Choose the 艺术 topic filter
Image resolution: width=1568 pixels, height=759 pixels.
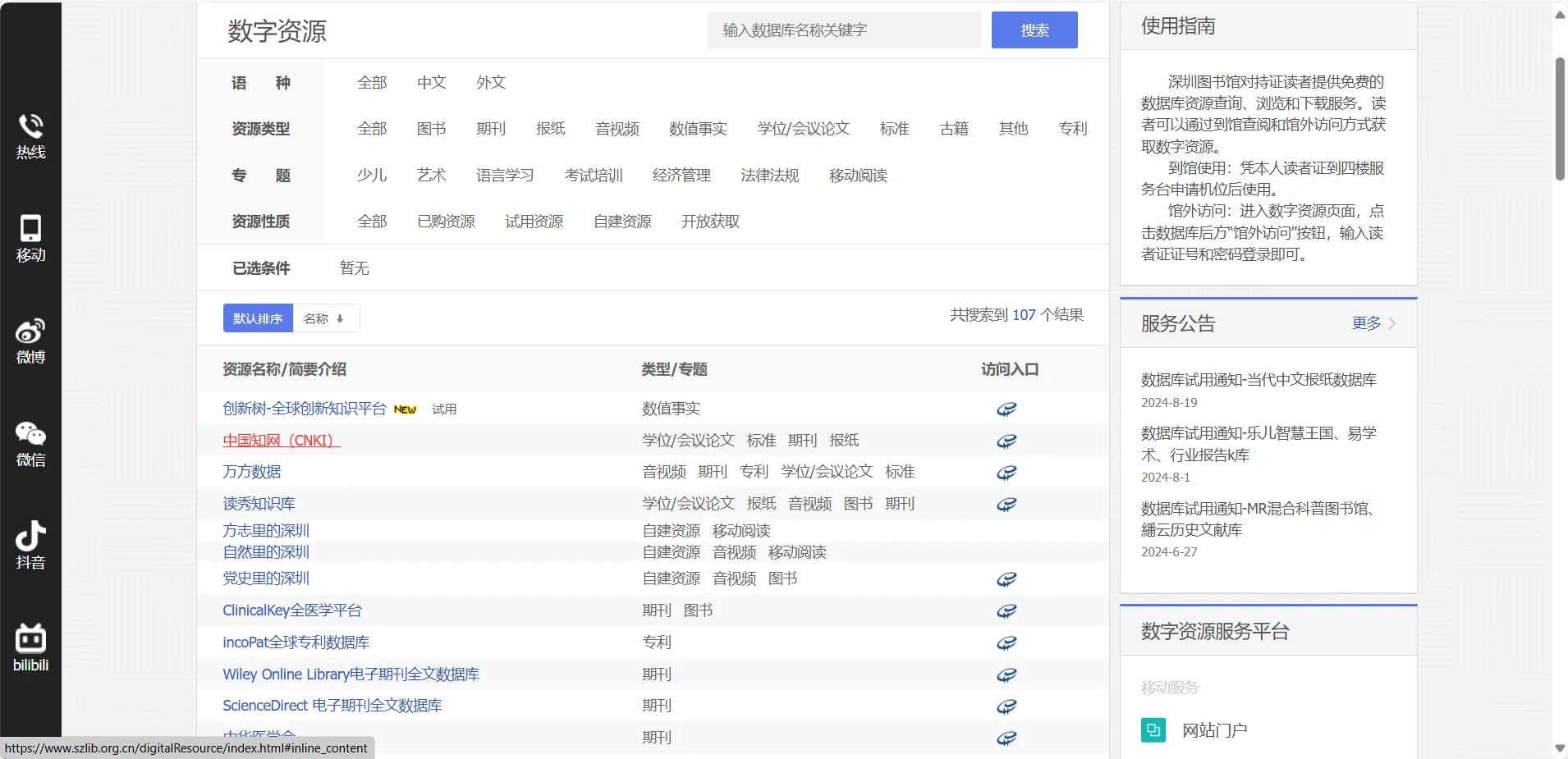[x=432, y=175]
